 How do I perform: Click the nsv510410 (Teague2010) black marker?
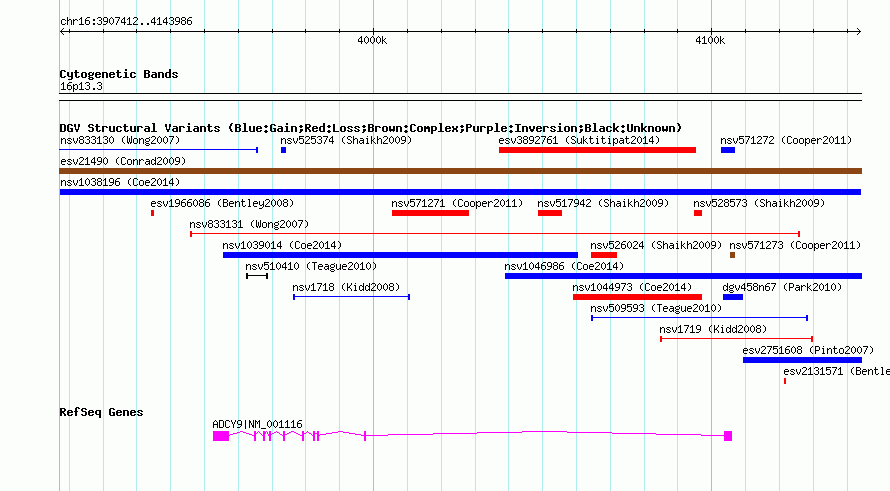257,276
